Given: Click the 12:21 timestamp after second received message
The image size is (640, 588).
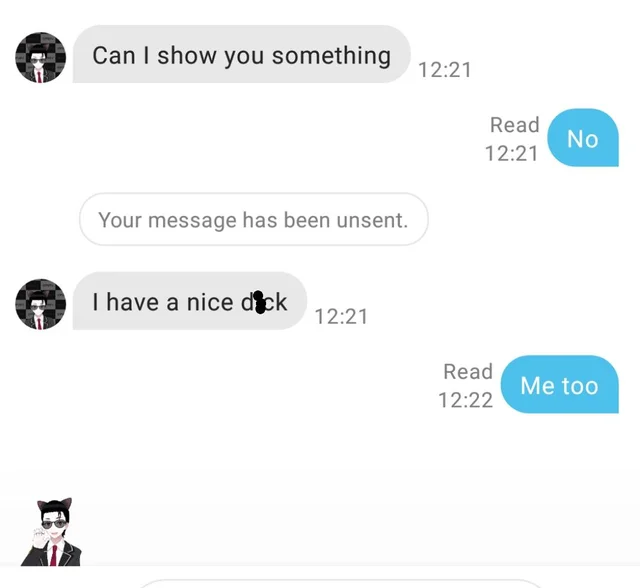Looking at the screenshot, I should 341,317.
